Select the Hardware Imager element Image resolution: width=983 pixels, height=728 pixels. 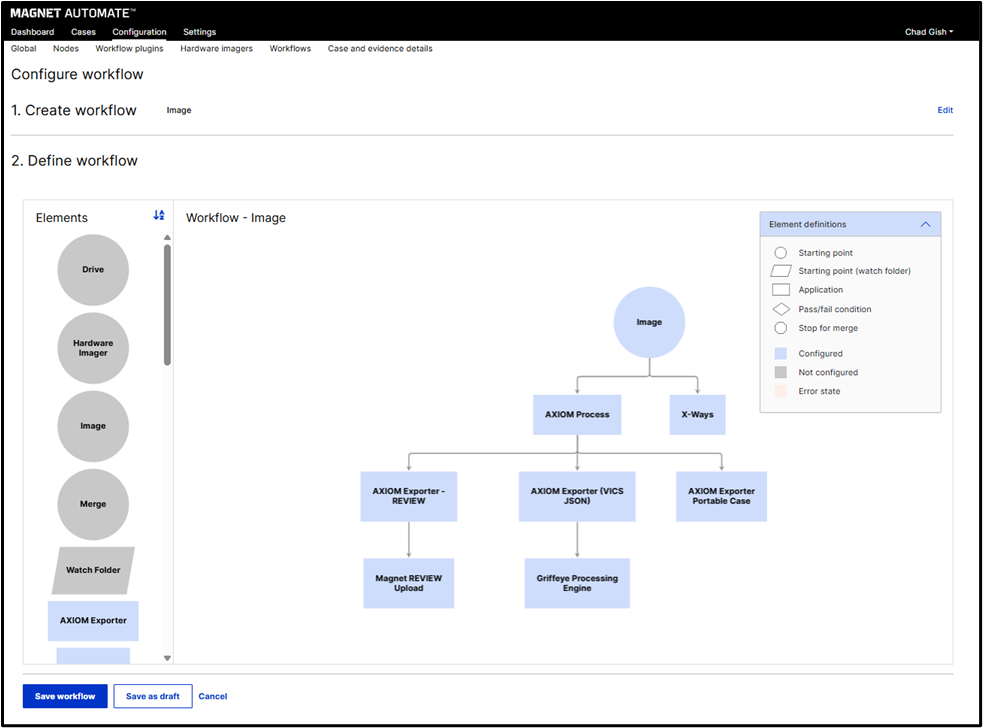point(93,348)
